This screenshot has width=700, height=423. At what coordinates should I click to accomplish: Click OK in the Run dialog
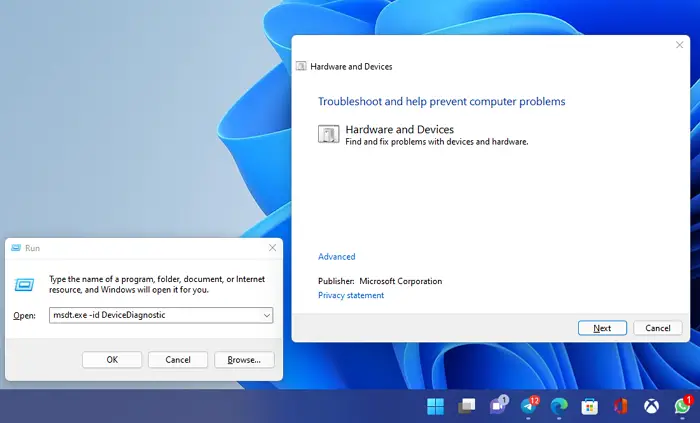click(112, 360)
